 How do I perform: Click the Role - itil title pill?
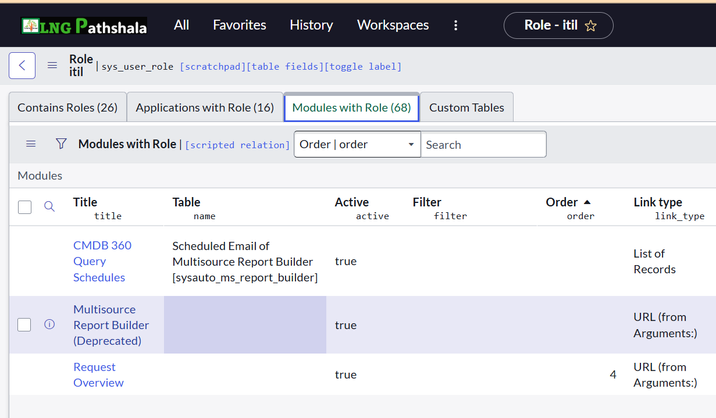558,25
